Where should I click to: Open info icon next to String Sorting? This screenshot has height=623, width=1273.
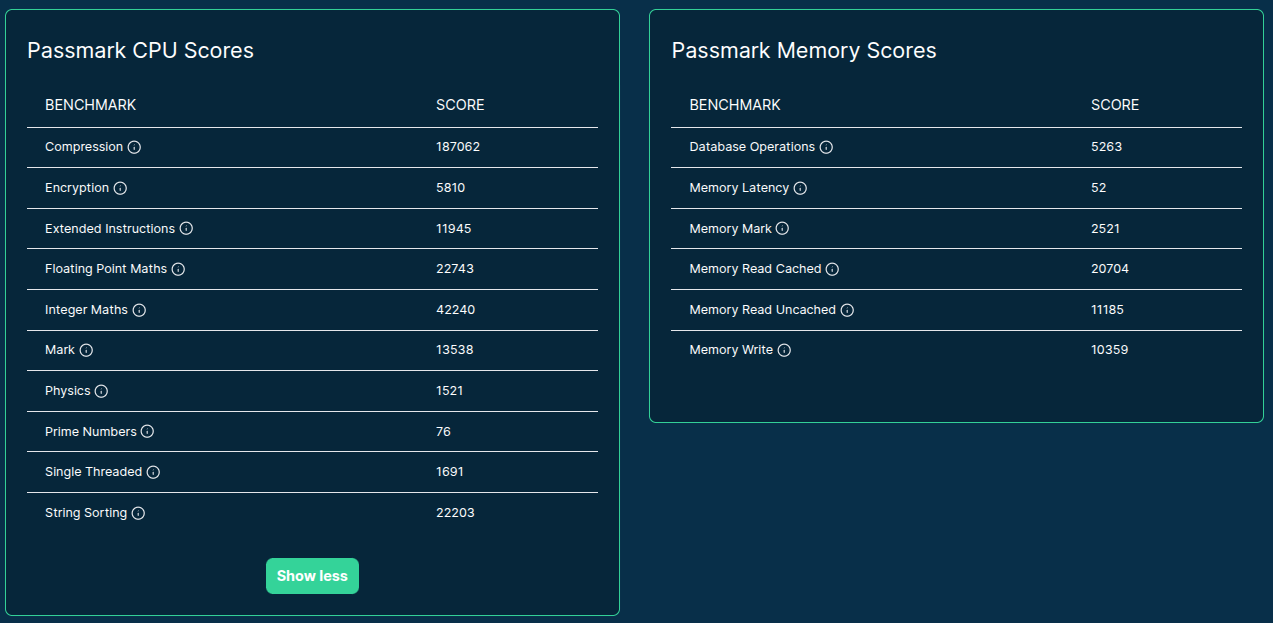pos(138,513)
